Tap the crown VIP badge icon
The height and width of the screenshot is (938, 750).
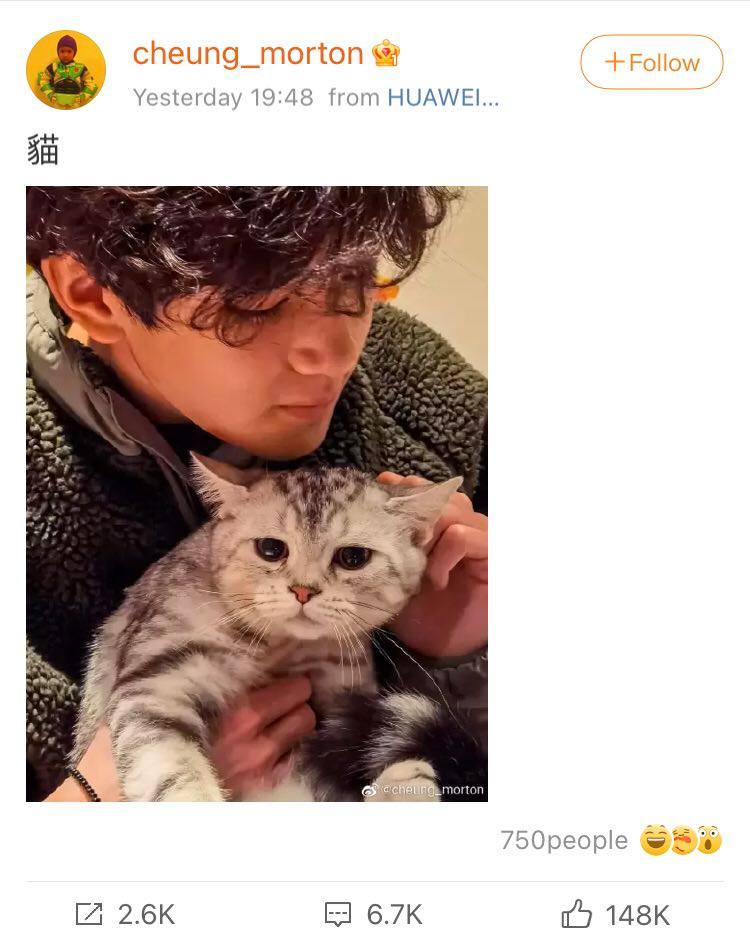(386, 53)
